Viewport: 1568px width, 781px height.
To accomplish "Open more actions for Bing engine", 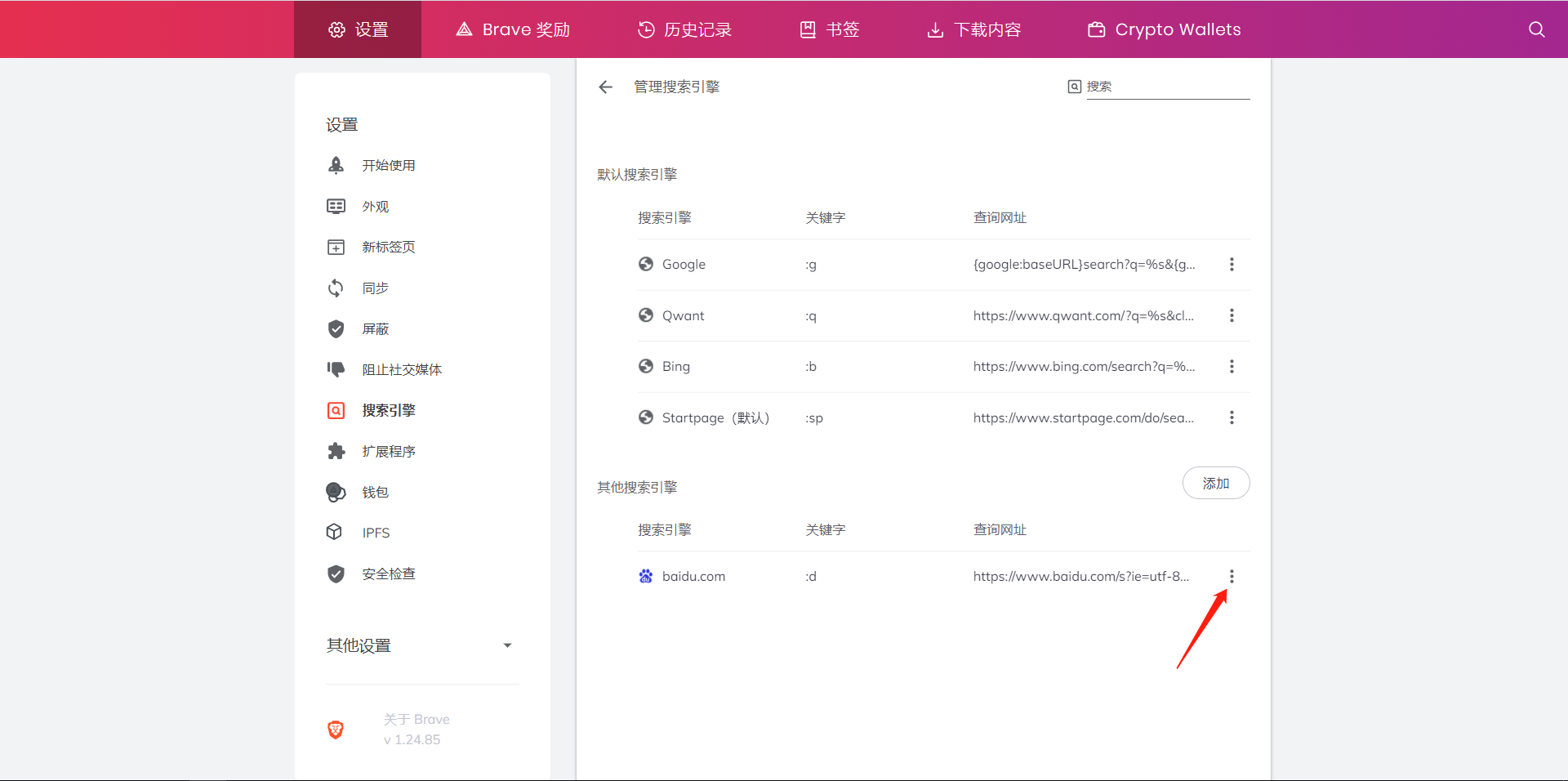I will coord(1232,366).
